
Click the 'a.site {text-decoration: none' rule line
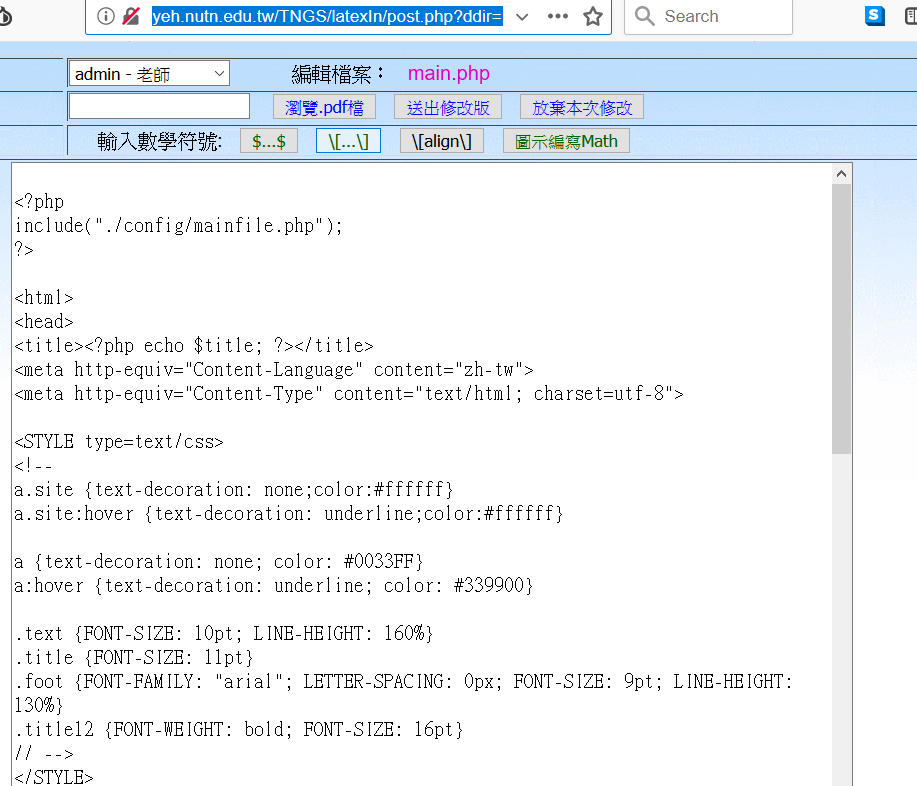233,489
